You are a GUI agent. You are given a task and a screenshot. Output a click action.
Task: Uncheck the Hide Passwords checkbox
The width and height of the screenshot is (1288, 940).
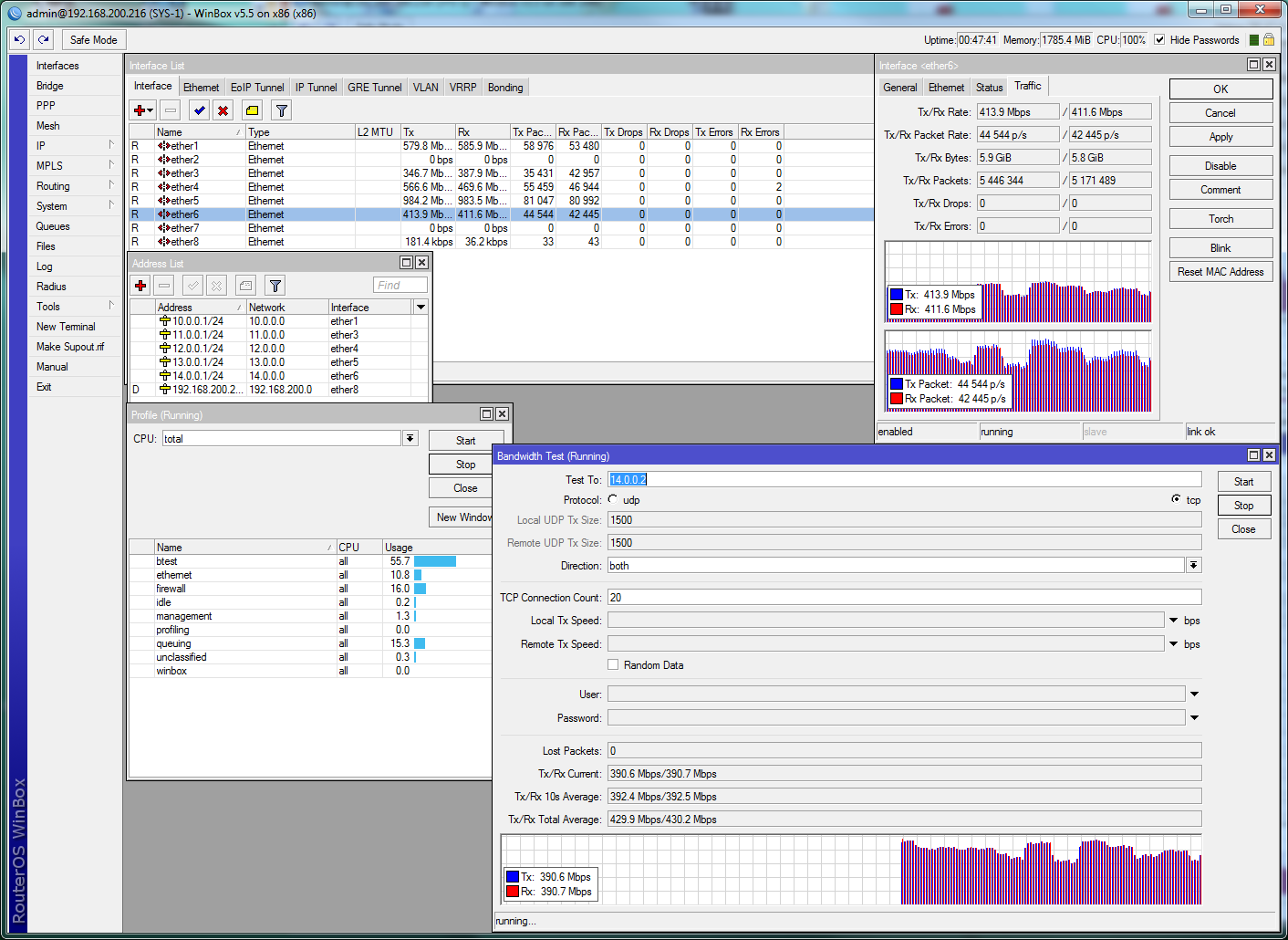[1159, 40]
